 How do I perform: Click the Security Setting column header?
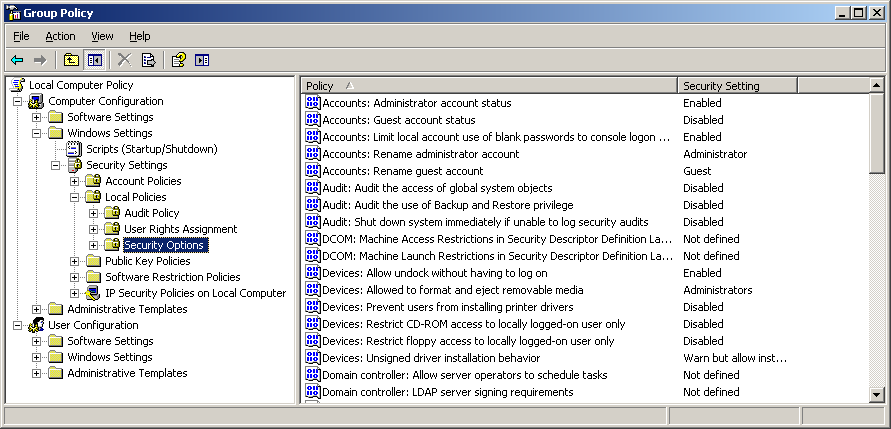pos(772,86)
